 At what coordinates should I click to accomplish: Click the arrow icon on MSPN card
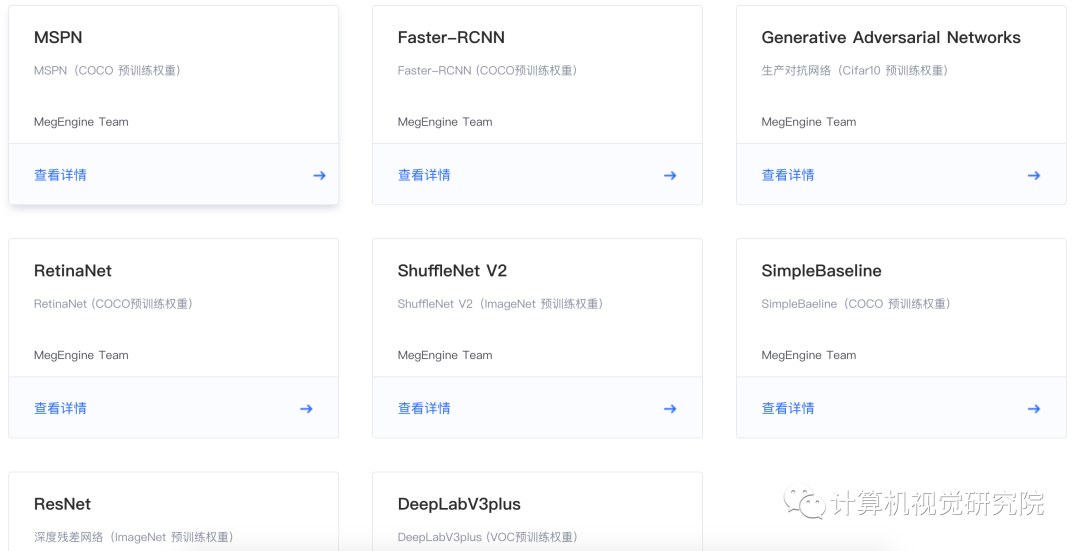click(x=319, y=176)
